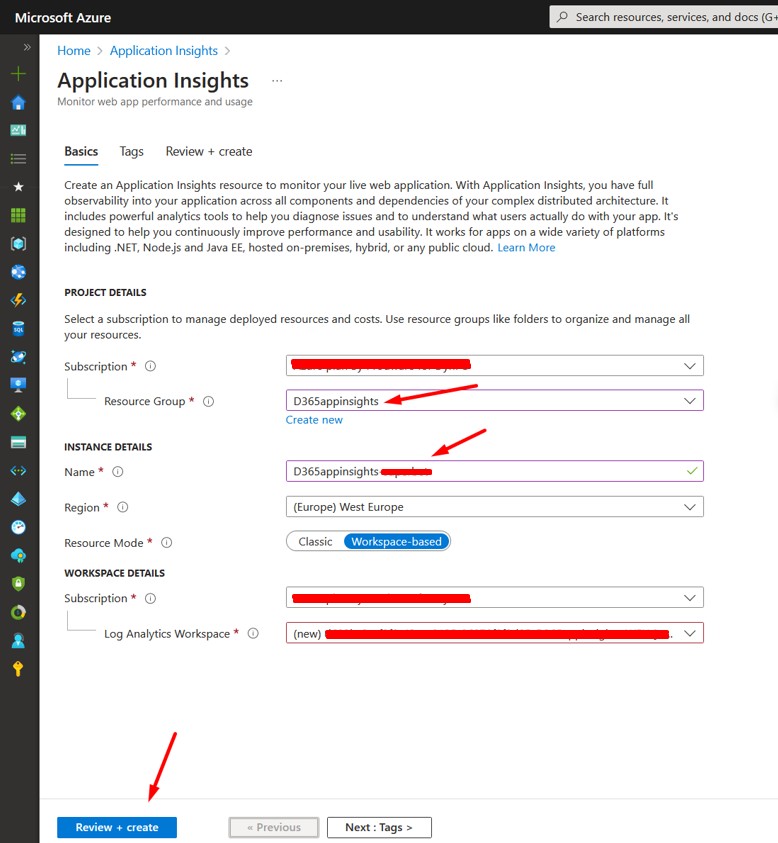Open the Region dropdown showing West Europe
The image size is (778, 843).
click(x=494, y=507)
